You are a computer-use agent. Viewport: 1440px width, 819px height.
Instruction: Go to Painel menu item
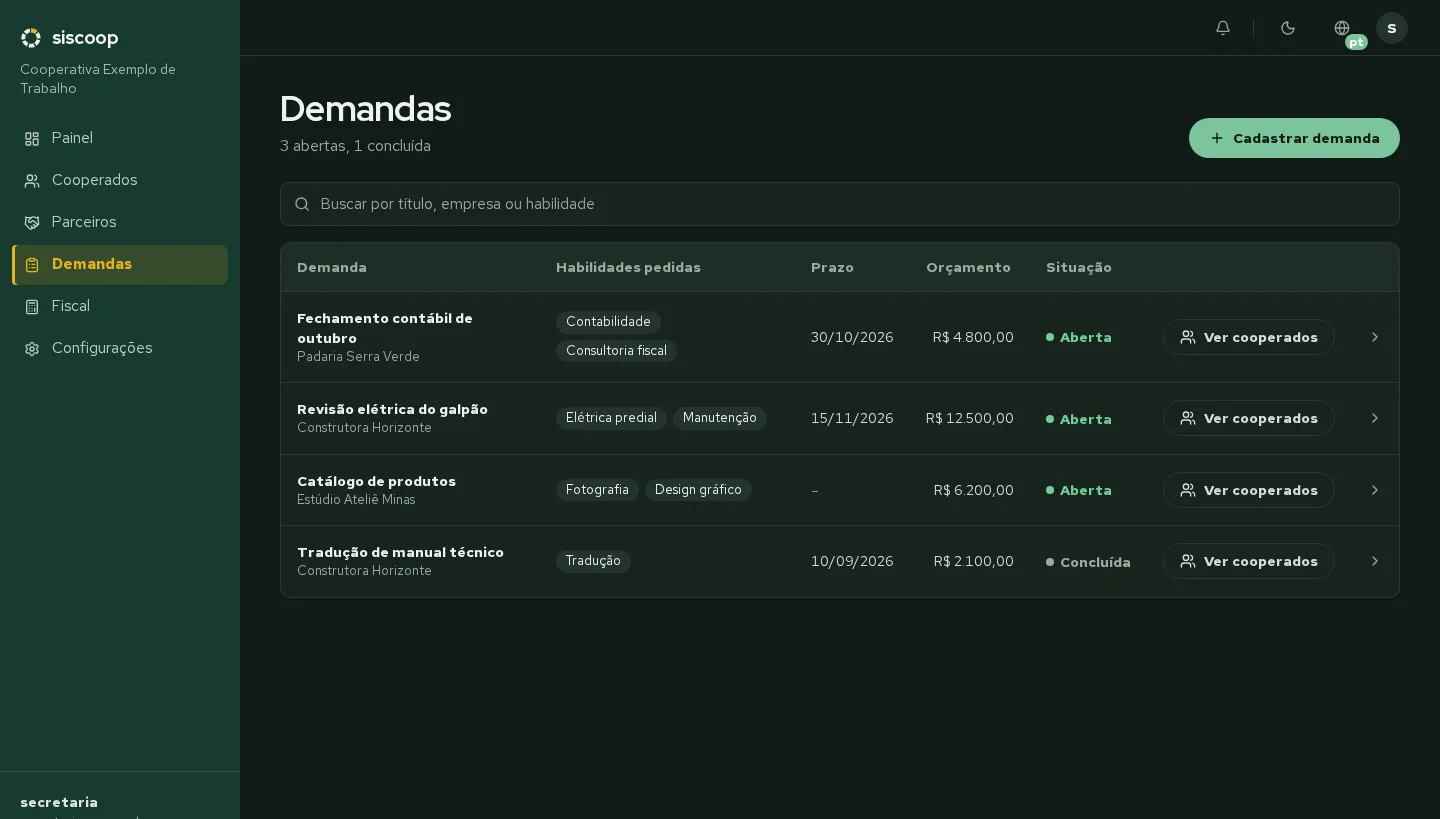pos(120,139)
